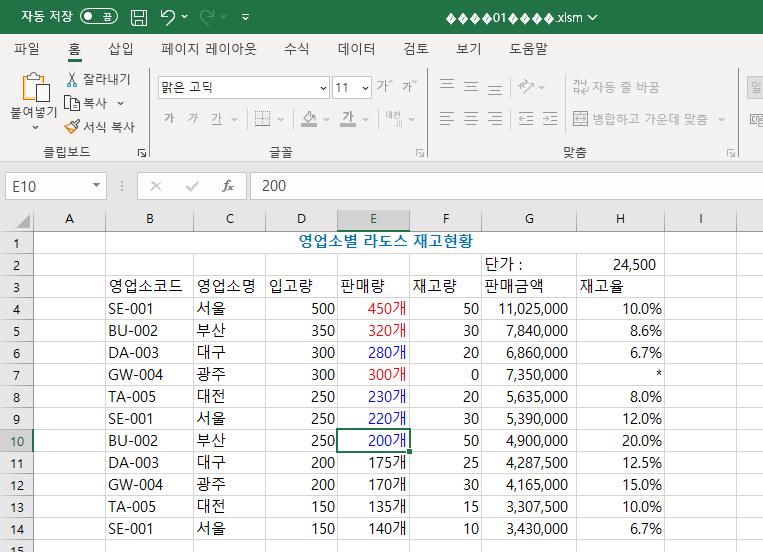Toggle Wrap Text (자동 줄 바꿈)
Image resolution: width=763 pixels, height=552 pixels.
tap(616, 87)
